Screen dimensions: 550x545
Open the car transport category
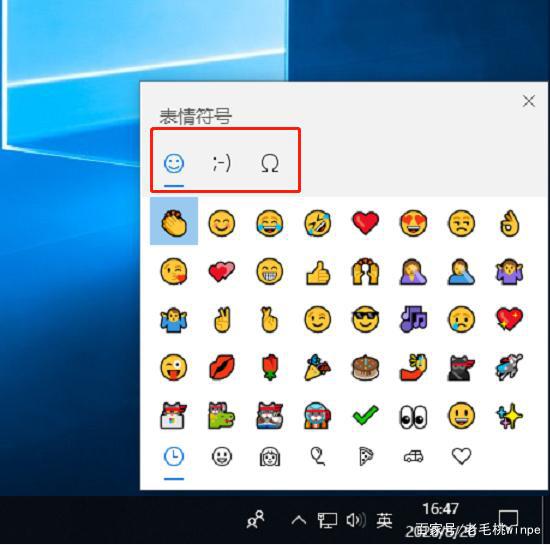click(x=414, y=457)
